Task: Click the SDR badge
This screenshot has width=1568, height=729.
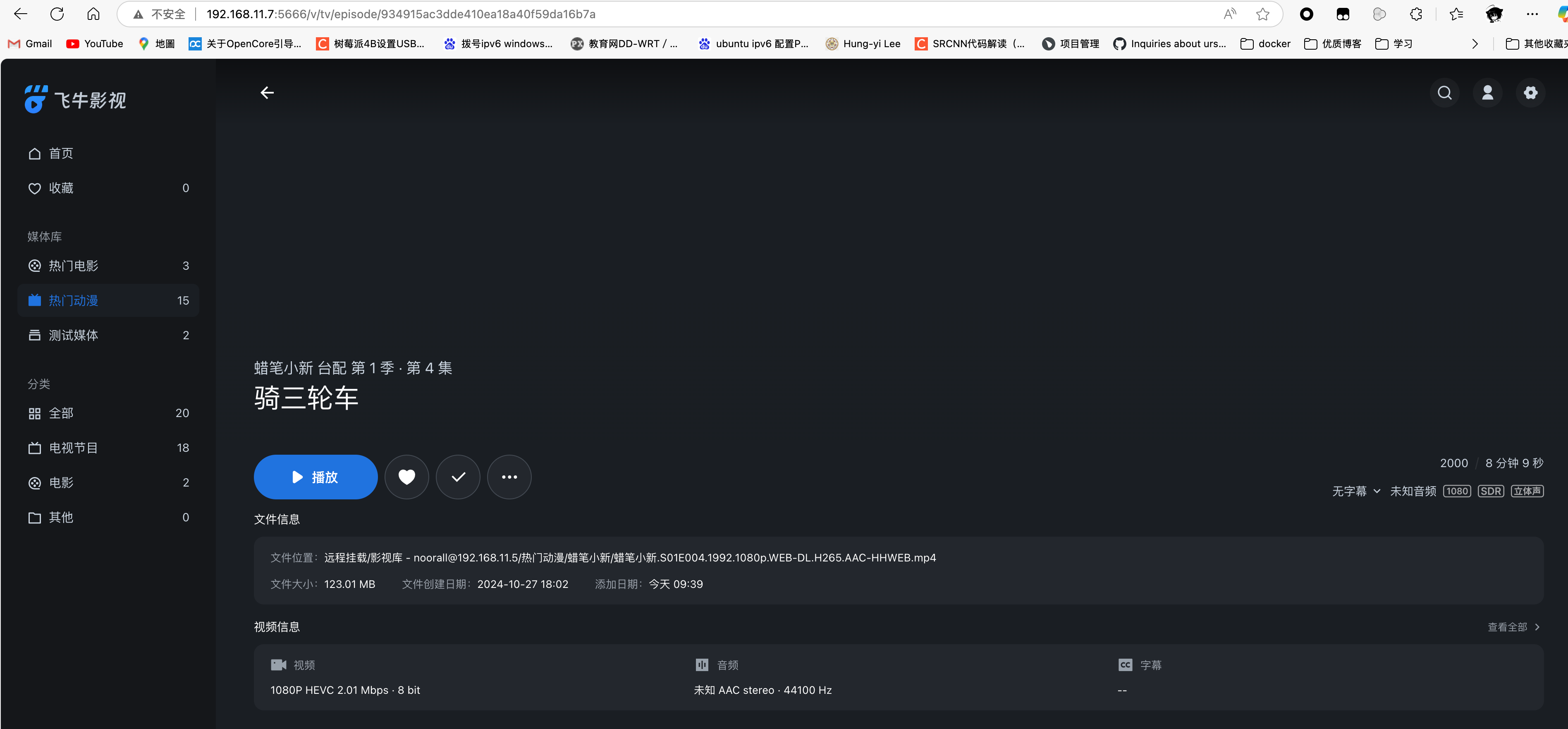Action: (1491, 491)
